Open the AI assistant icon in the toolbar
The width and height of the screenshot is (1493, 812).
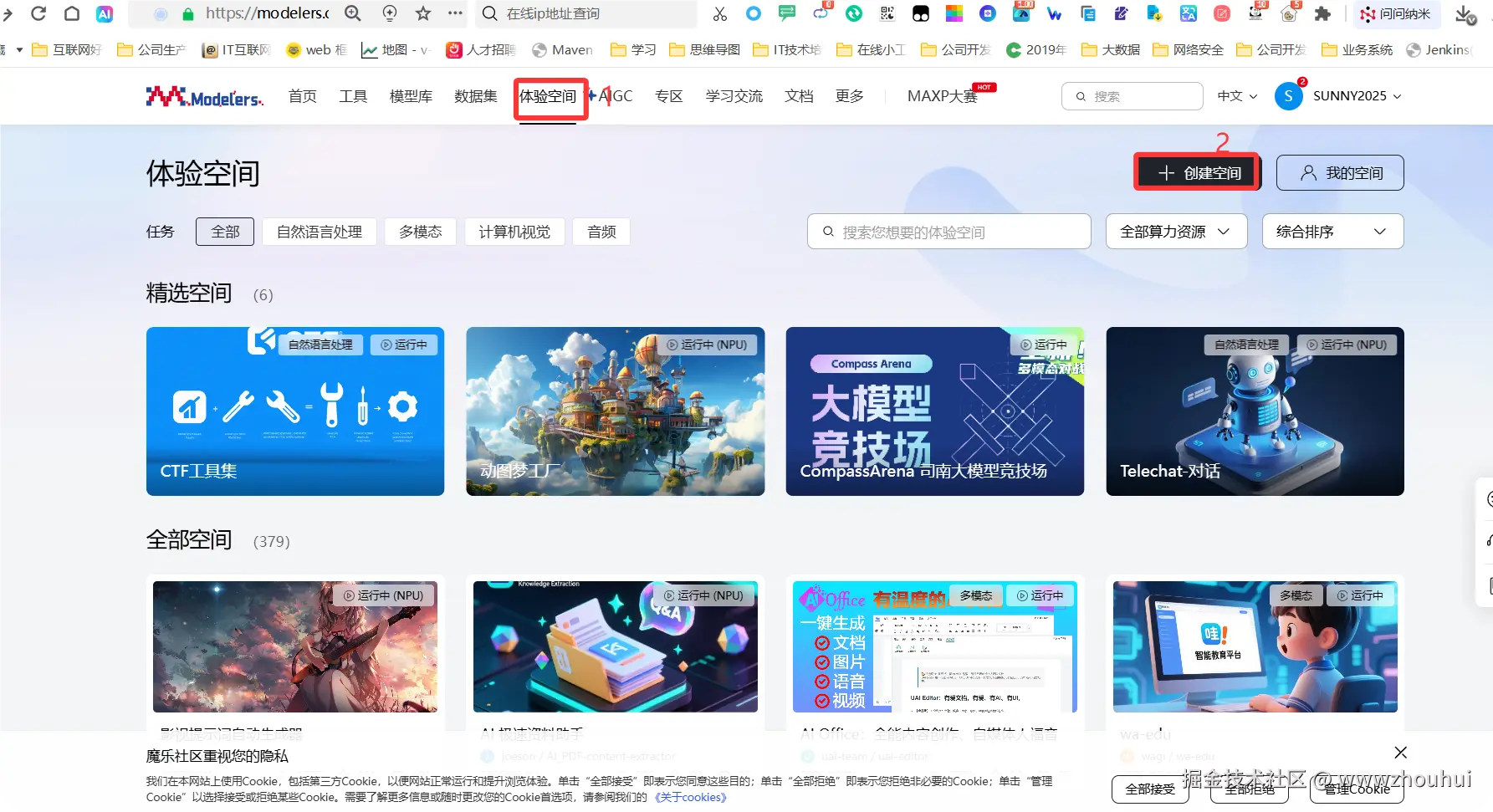[105, 13]
